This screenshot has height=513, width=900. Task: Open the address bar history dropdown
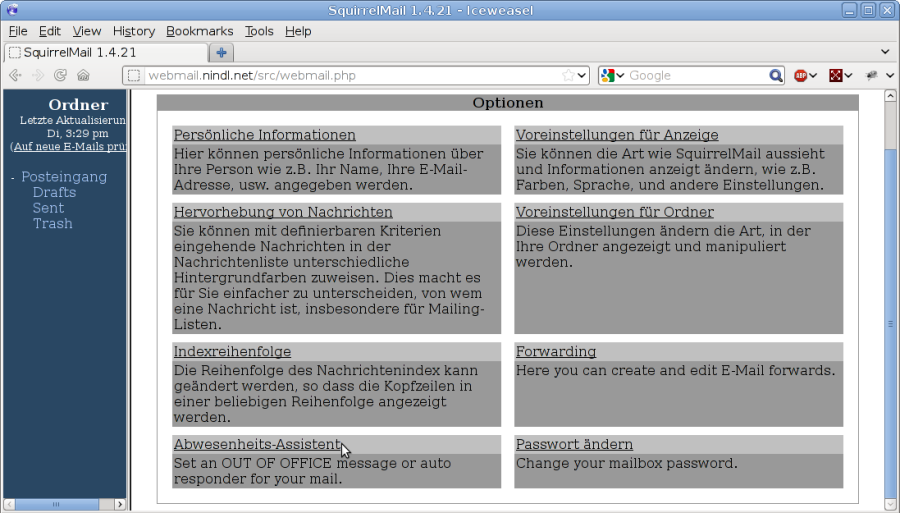point(582,75)
